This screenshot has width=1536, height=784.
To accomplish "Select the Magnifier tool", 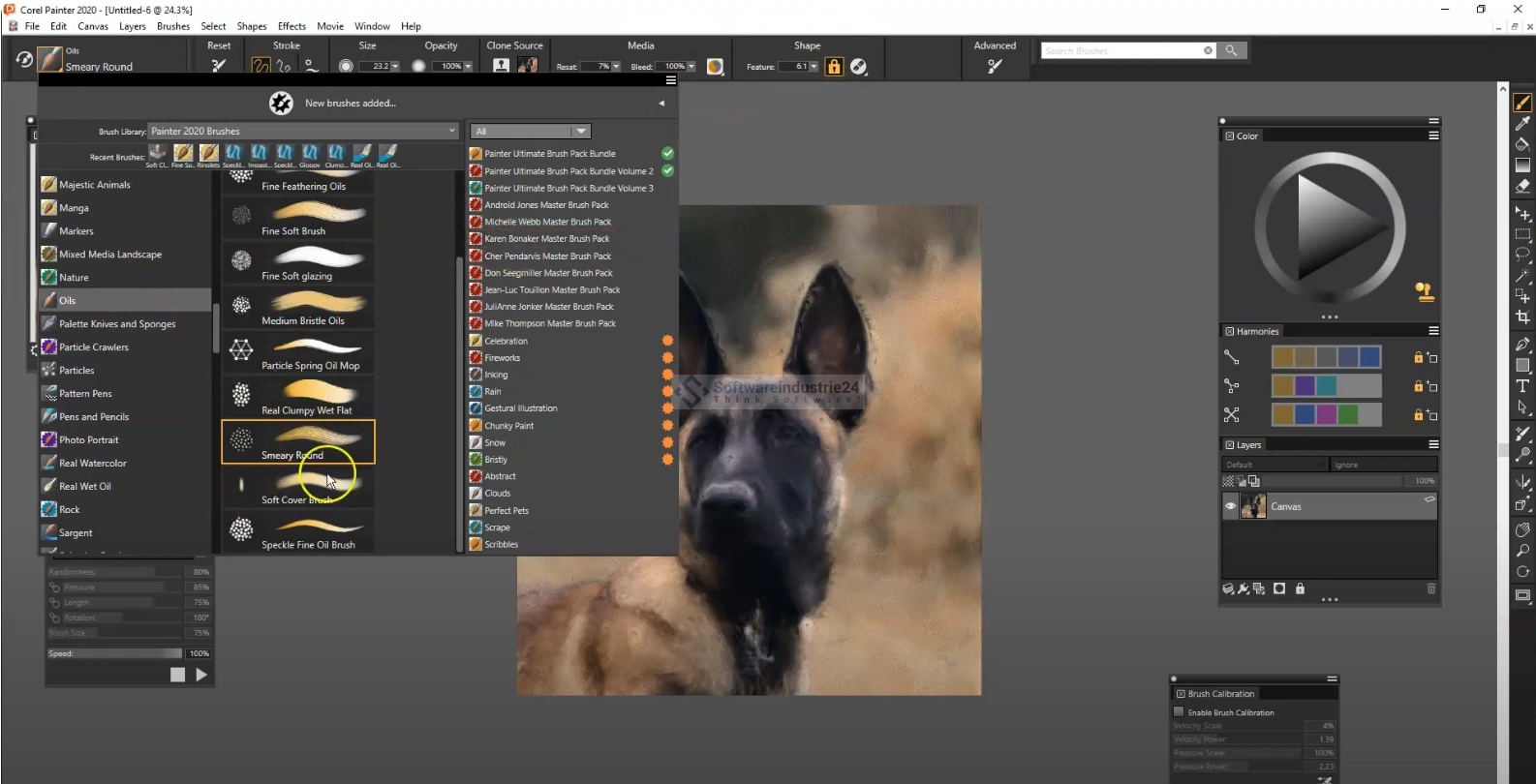I will (x=1522, y=551).
